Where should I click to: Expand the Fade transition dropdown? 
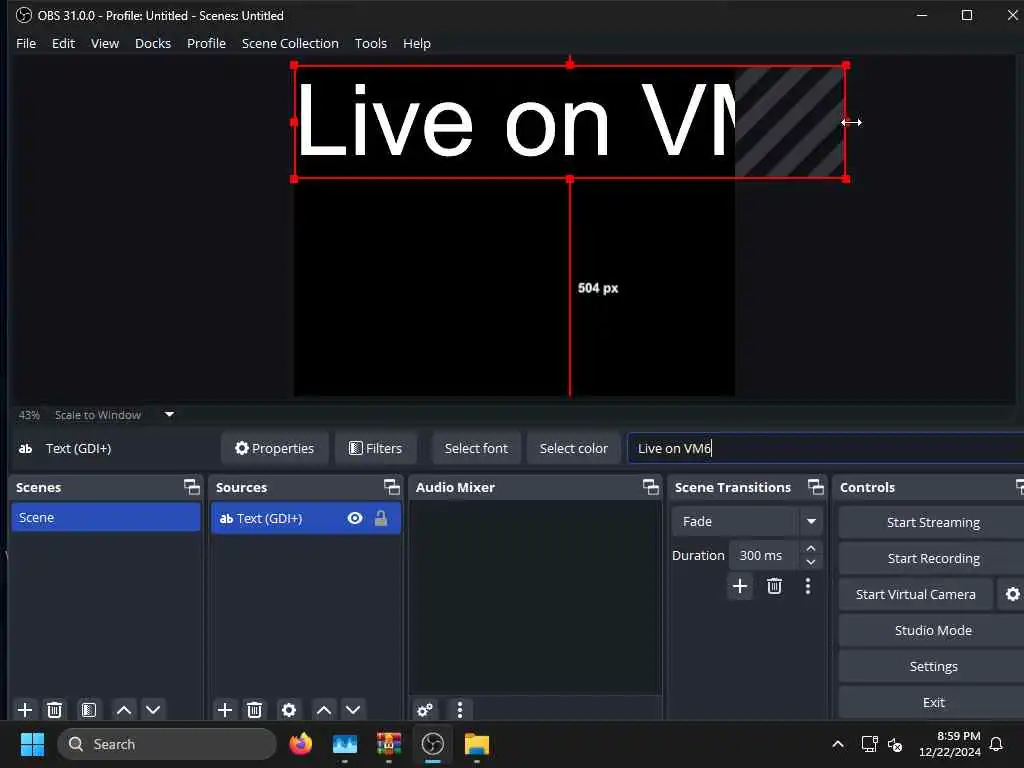pos(811,522)
